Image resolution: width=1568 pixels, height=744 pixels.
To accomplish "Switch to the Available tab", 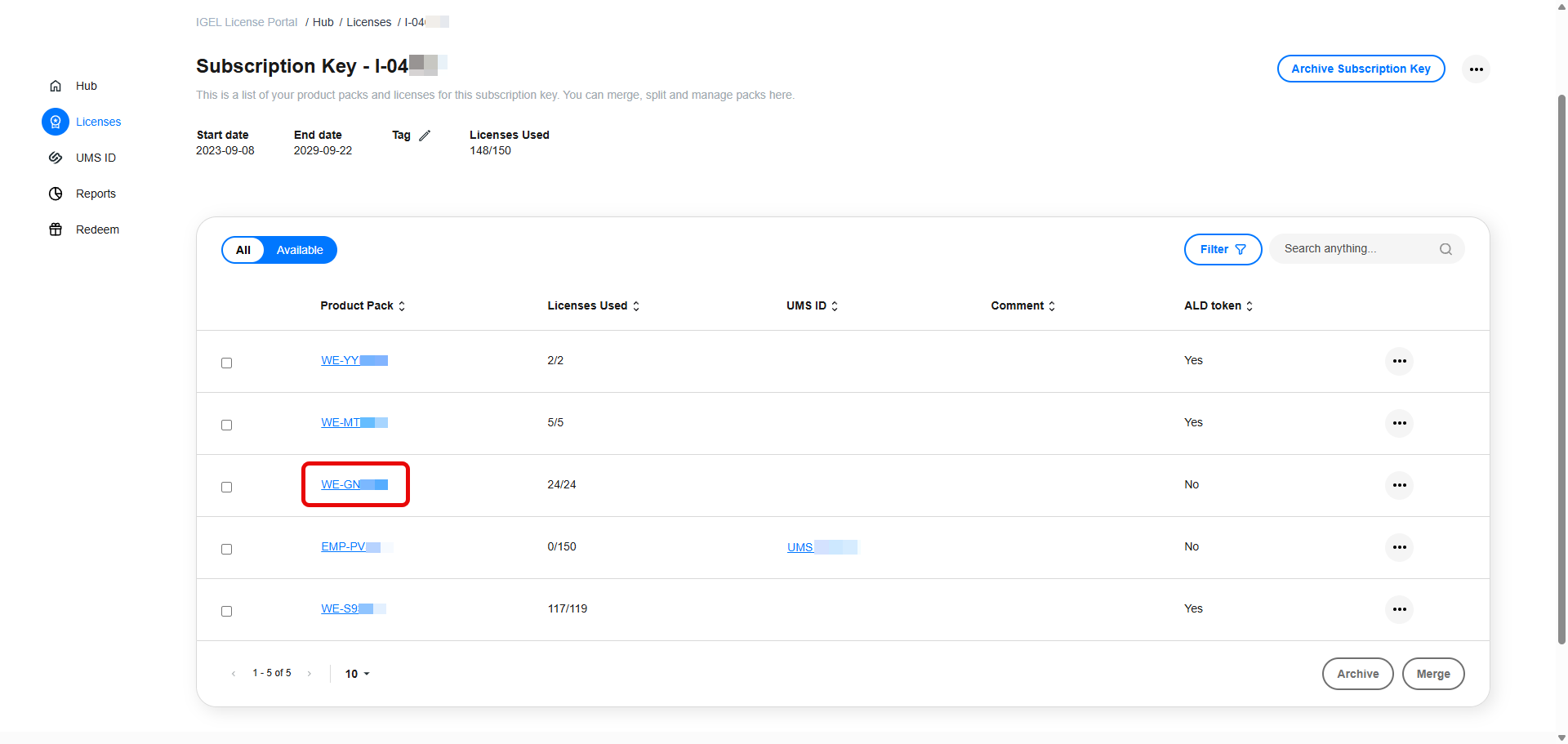I will [x=300, y=250].
